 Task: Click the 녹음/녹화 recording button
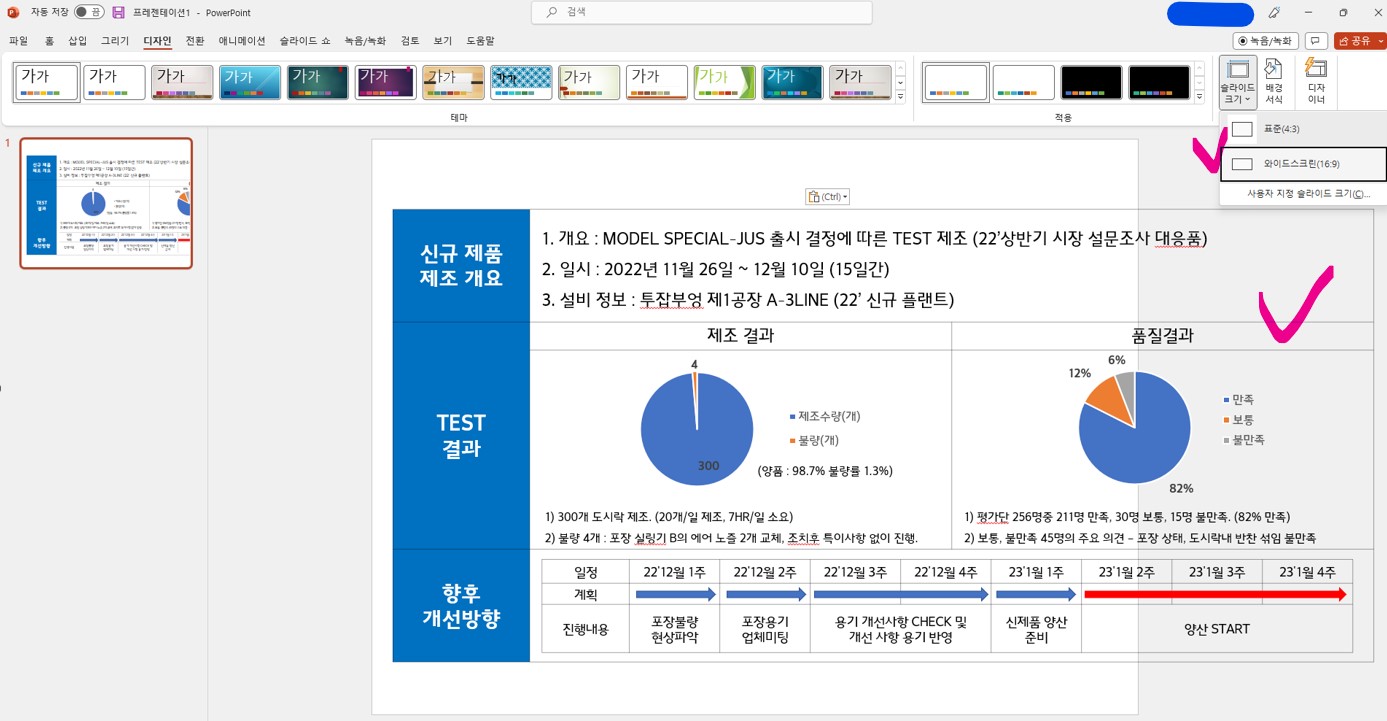pos(1265,40)
